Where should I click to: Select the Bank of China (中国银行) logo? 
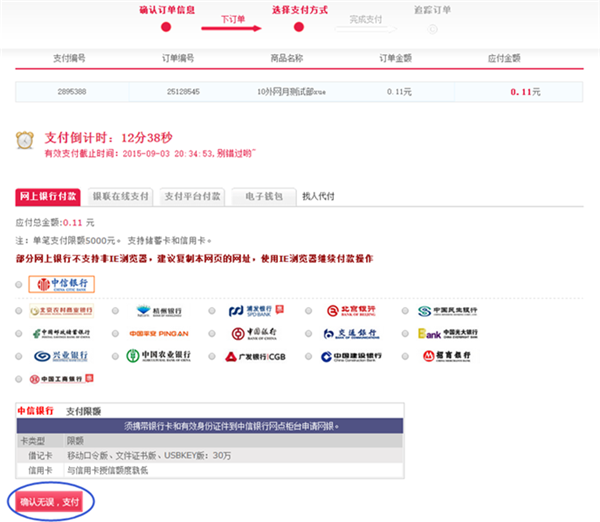click(255, 333)
